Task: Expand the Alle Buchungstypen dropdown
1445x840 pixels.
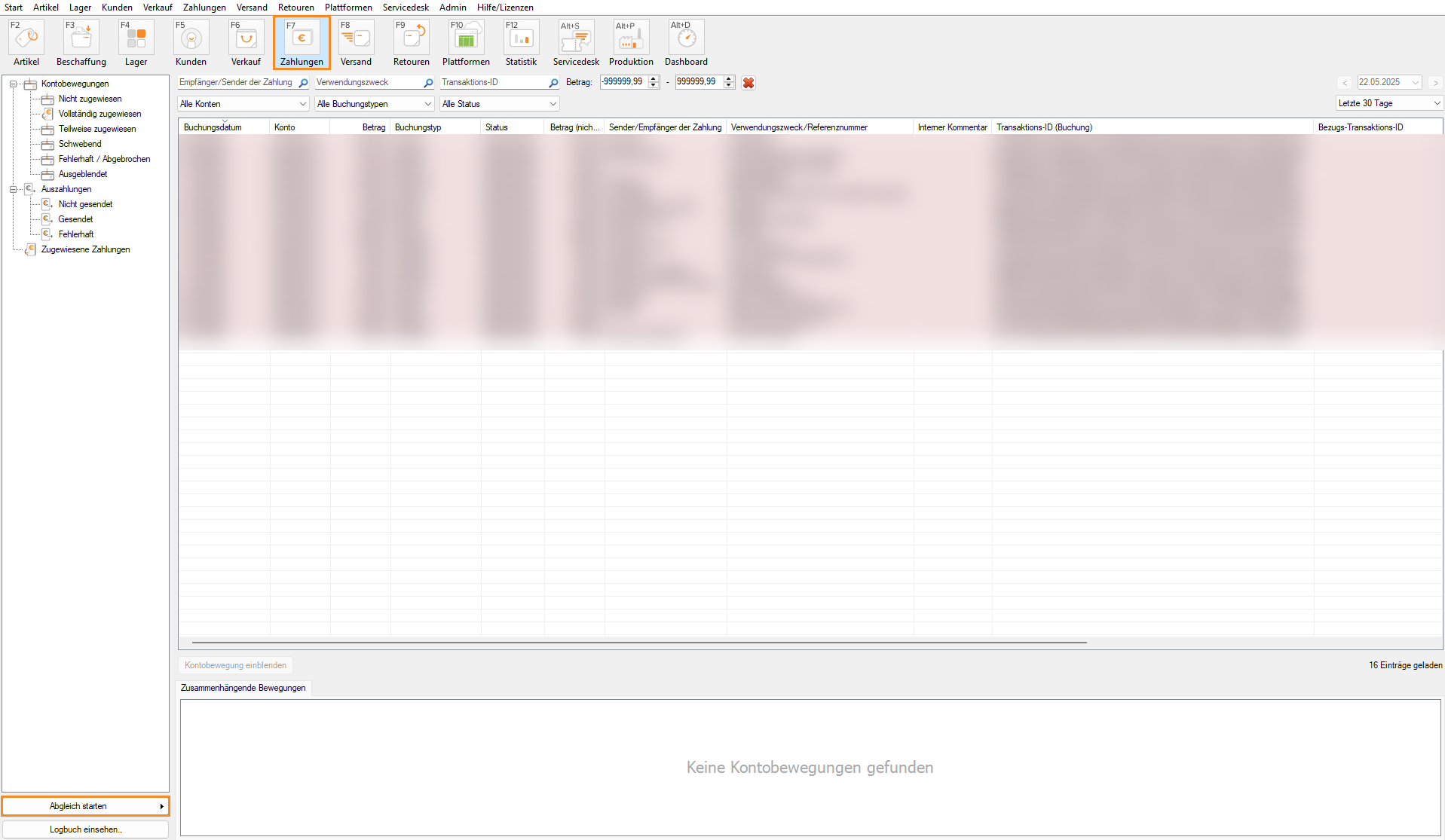Action: click(x=374, y=104)
